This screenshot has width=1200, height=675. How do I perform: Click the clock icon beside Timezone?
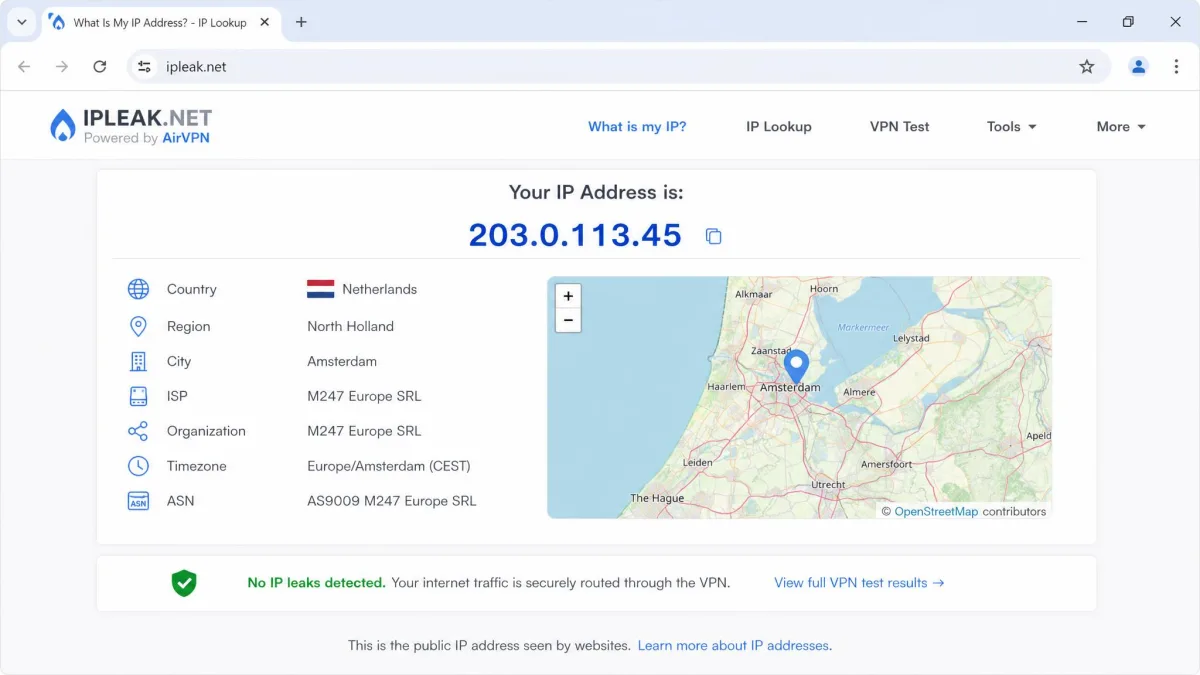coord(138,466)
